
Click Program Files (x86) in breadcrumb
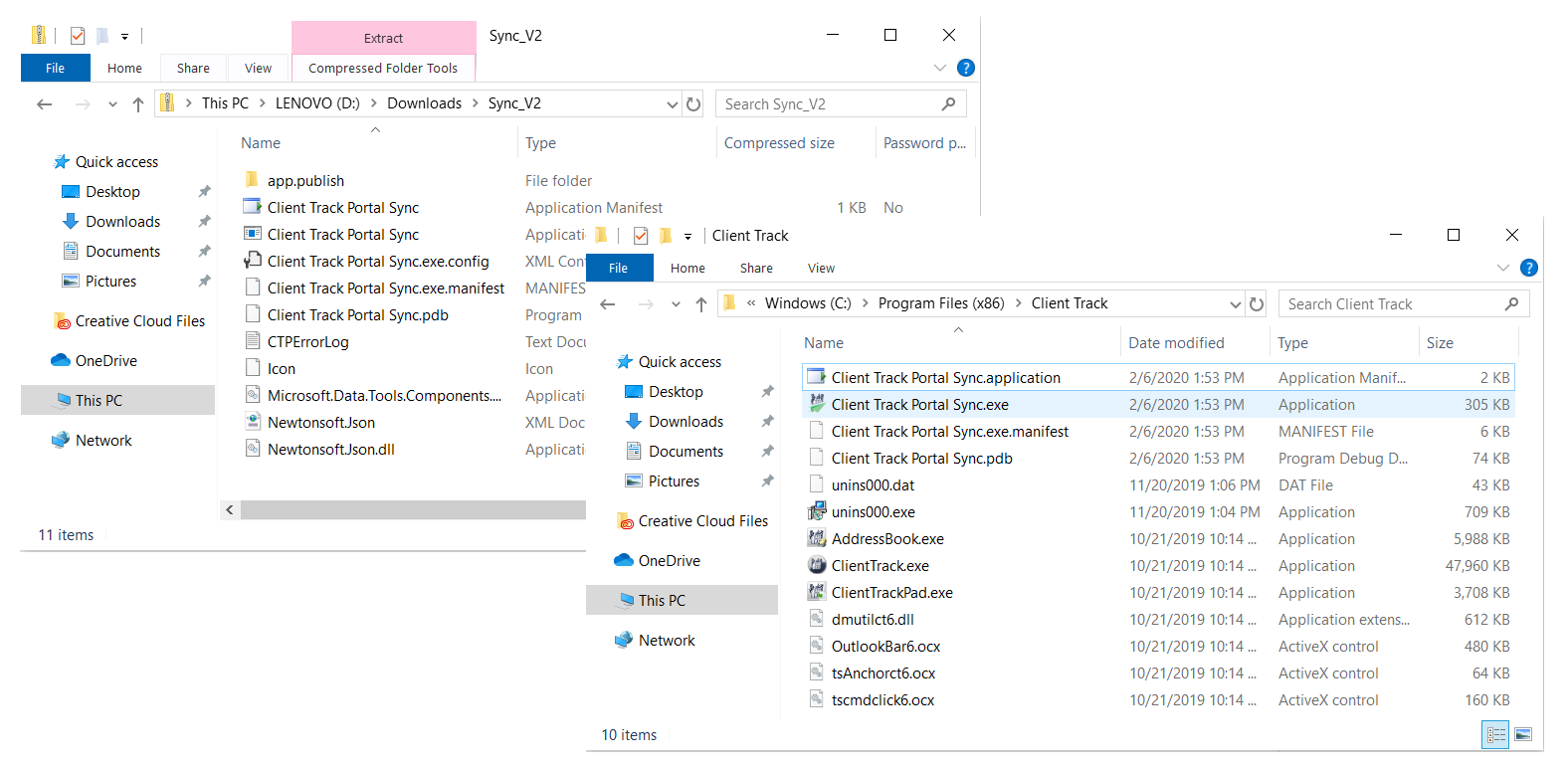941,303
